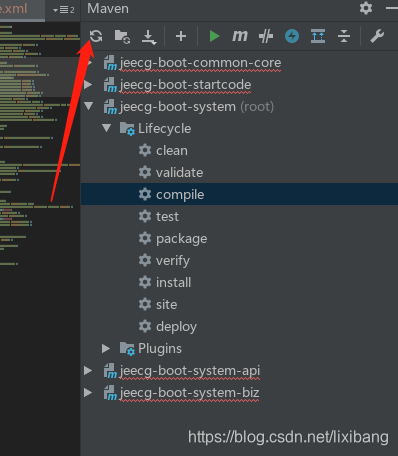Reload all Maven projects
The height and width of the screenshot is (456, 398).
[96, 36]
